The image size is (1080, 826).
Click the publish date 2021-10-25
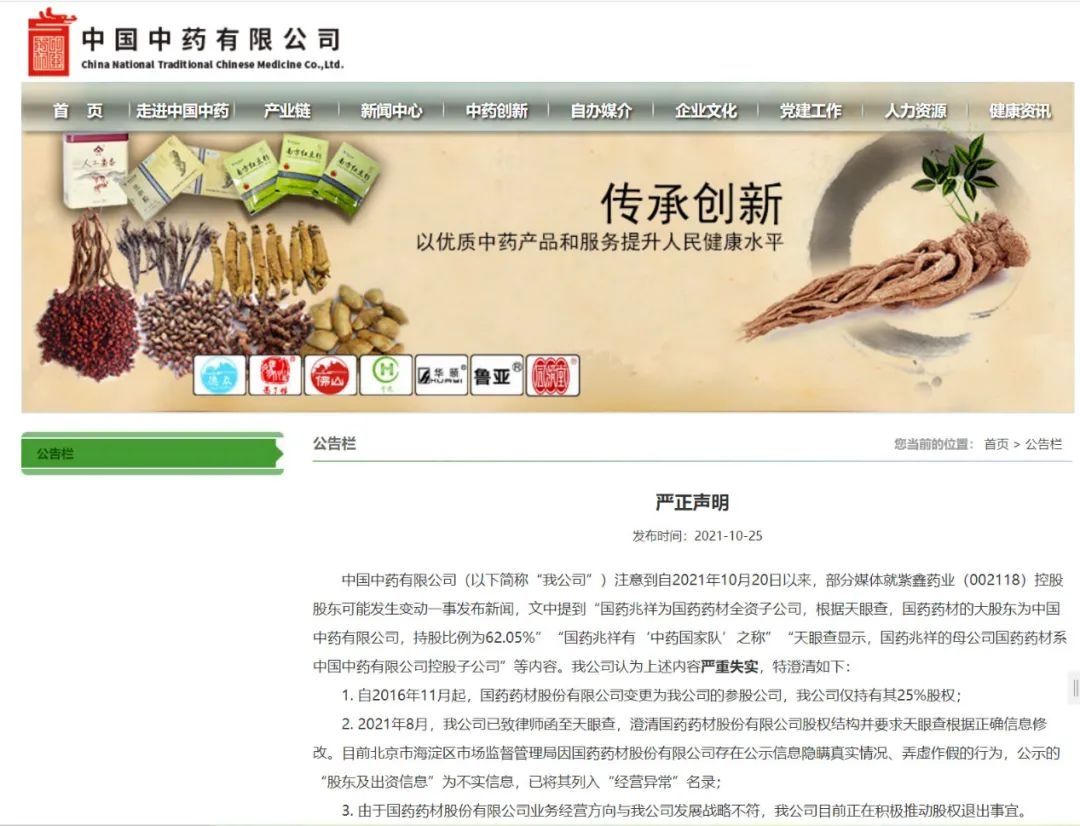click(728, 536)
